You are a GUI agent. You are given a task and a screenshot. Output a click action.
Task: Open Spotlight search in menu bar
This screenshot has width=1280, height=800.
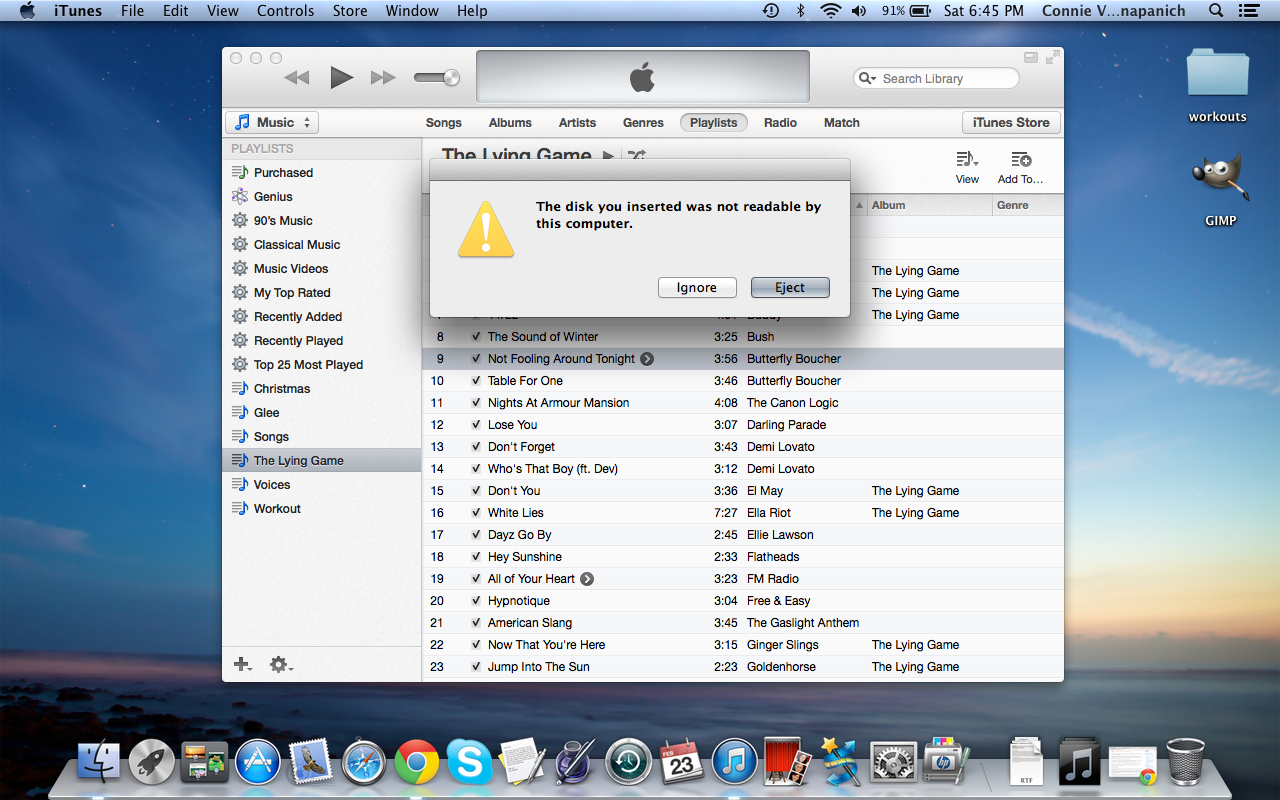[1216, 11]
